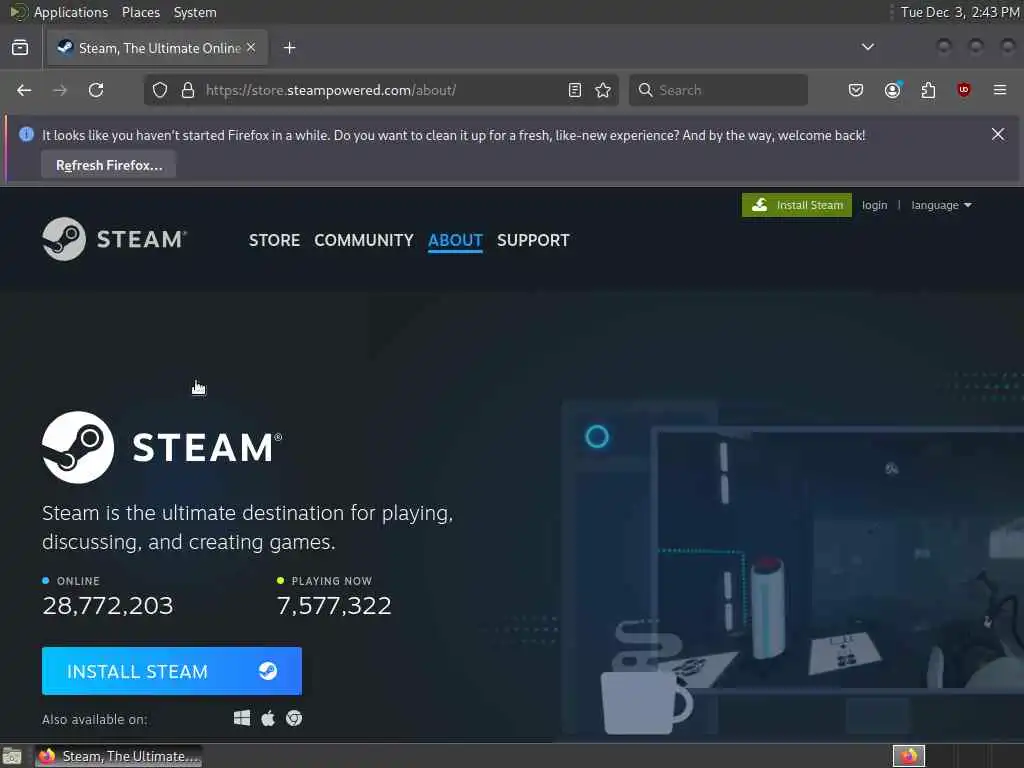Click the uBlock Origin extension icon
This screenshot has height=768, width=1024.
coord(963,89)
